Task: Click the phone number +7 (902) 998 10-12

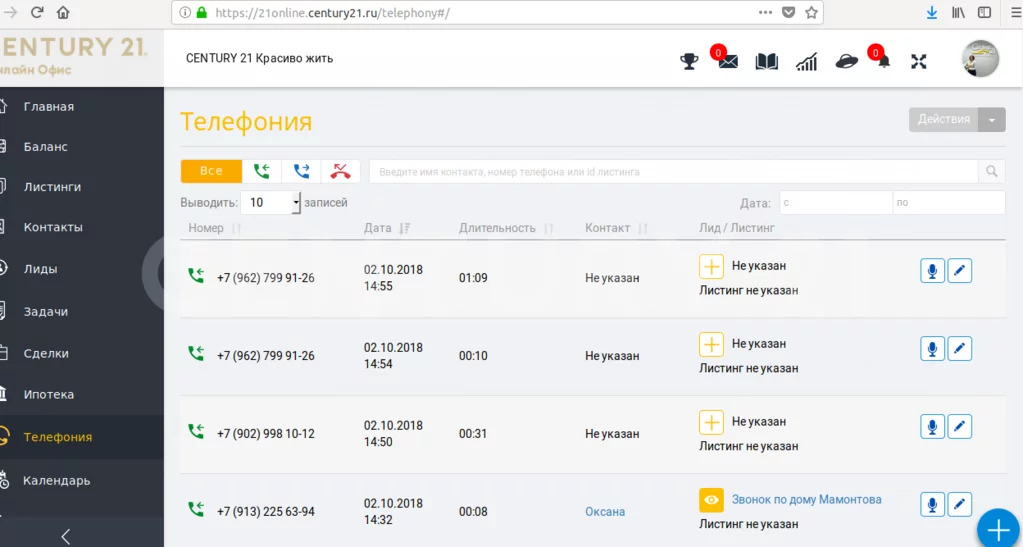Action: pos(266,433)
